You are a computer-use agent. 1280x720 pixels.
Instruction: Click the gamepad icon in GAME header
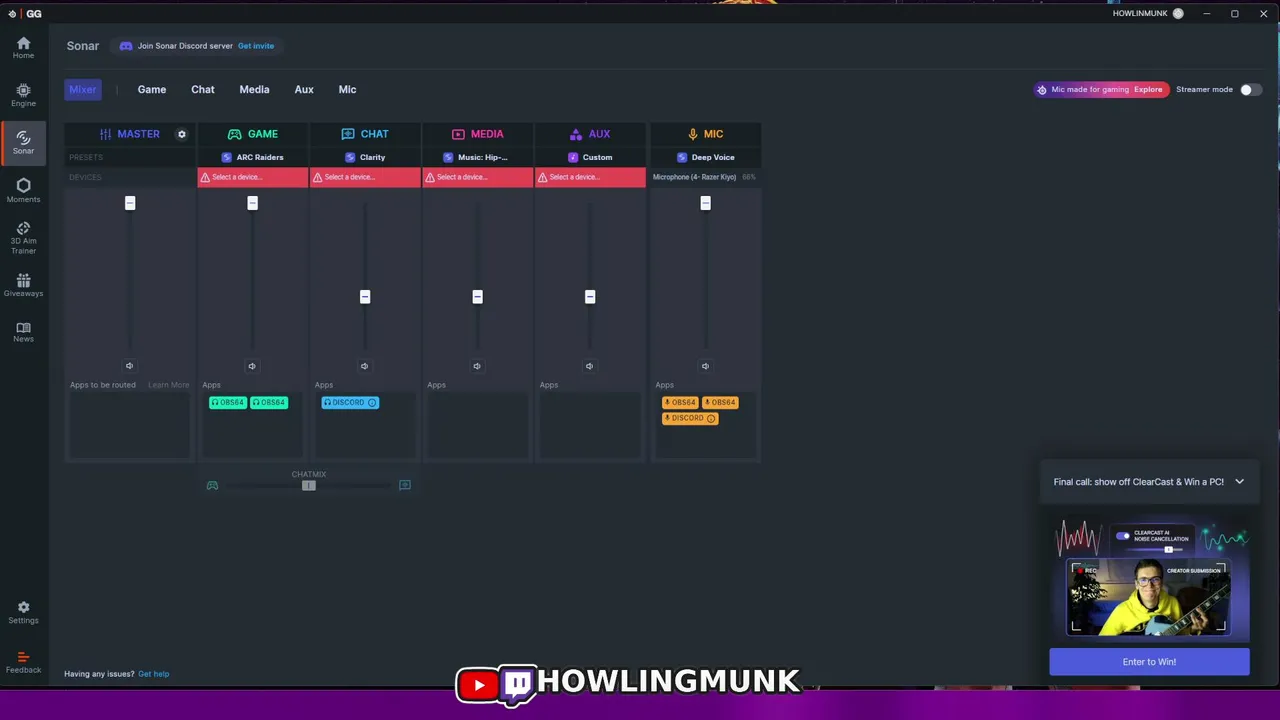coord(234,134)
